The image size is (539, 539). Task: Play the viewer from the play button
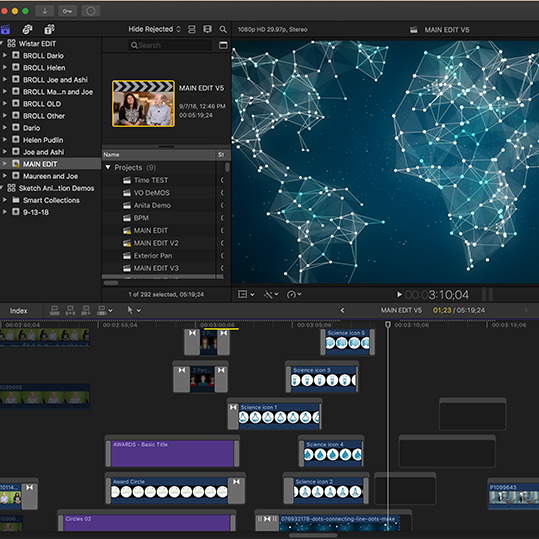(x=399, y=295)
